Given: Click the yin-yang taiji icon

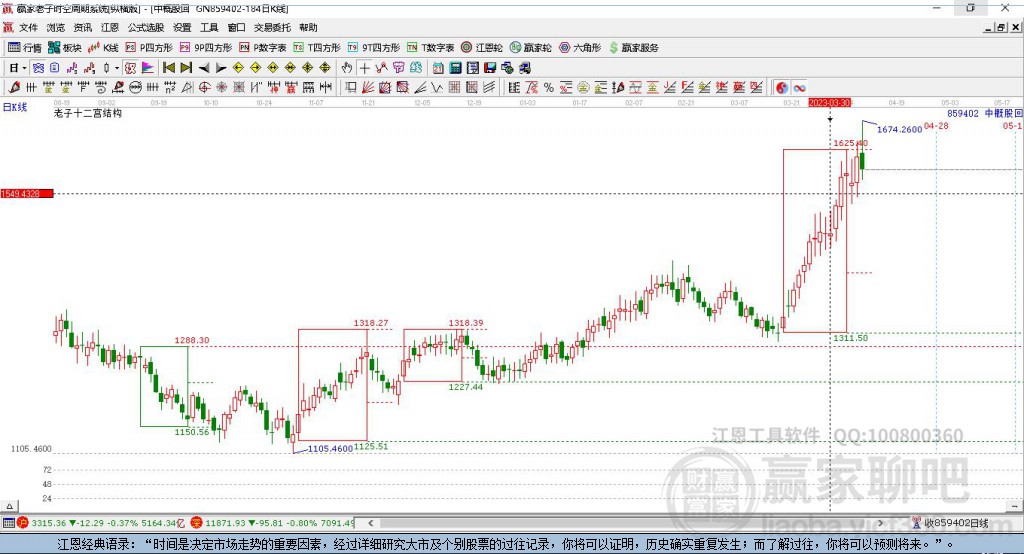Looking at the screenshot, I should (x=782, y=87).
